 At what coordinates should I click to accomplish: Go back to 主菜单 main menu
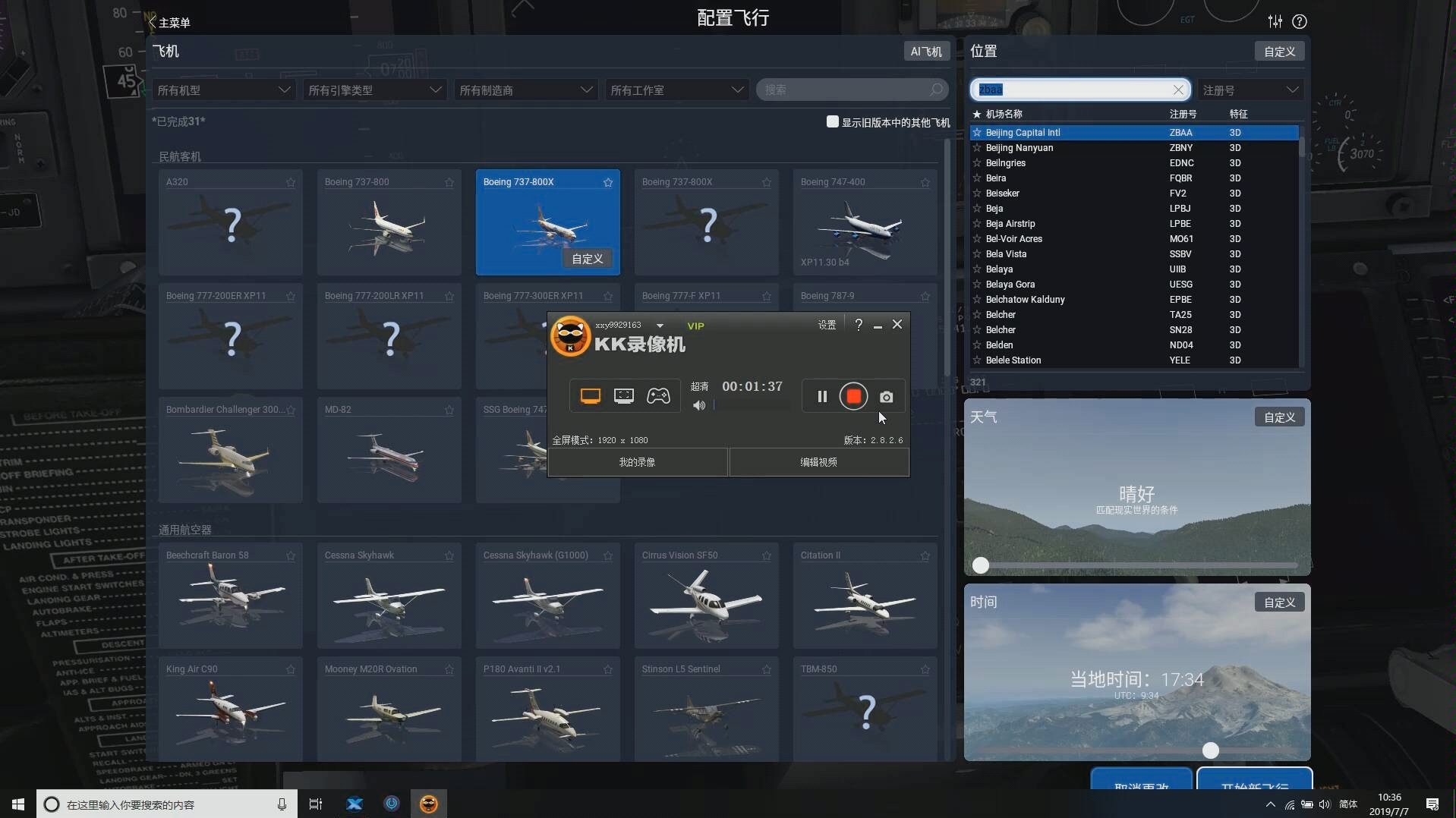click(x=169, y=22)
